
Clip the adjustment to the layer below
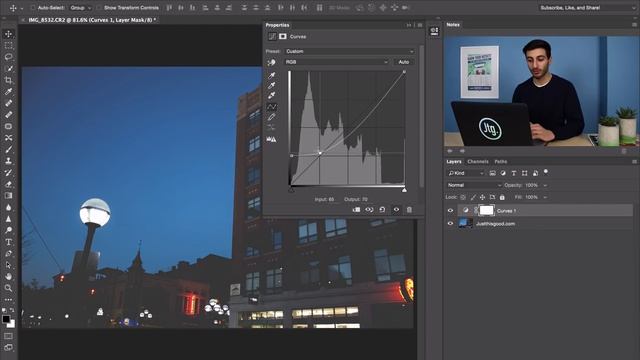pos(356,209)
